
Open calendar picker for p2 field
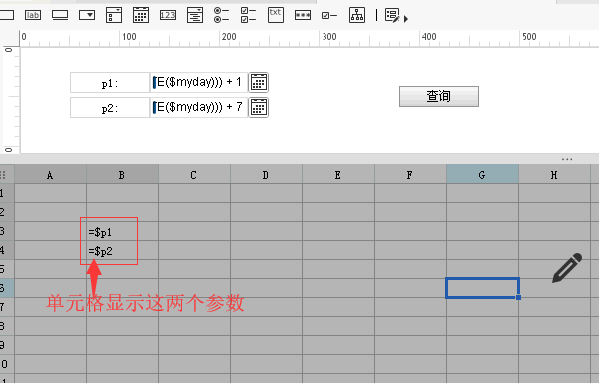(259, 107)
